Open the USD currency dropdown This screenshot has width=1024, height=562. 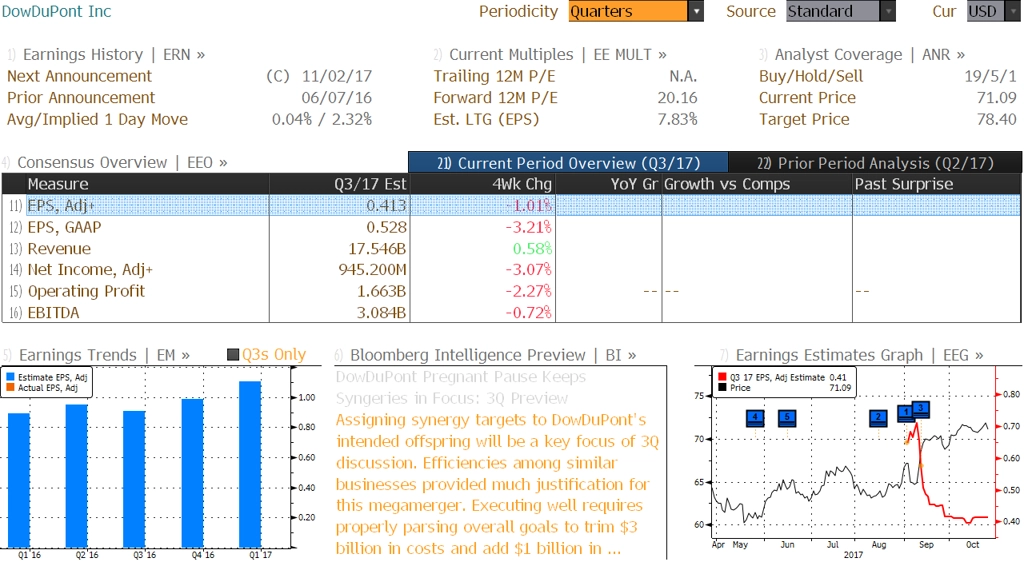point(1013,11)
